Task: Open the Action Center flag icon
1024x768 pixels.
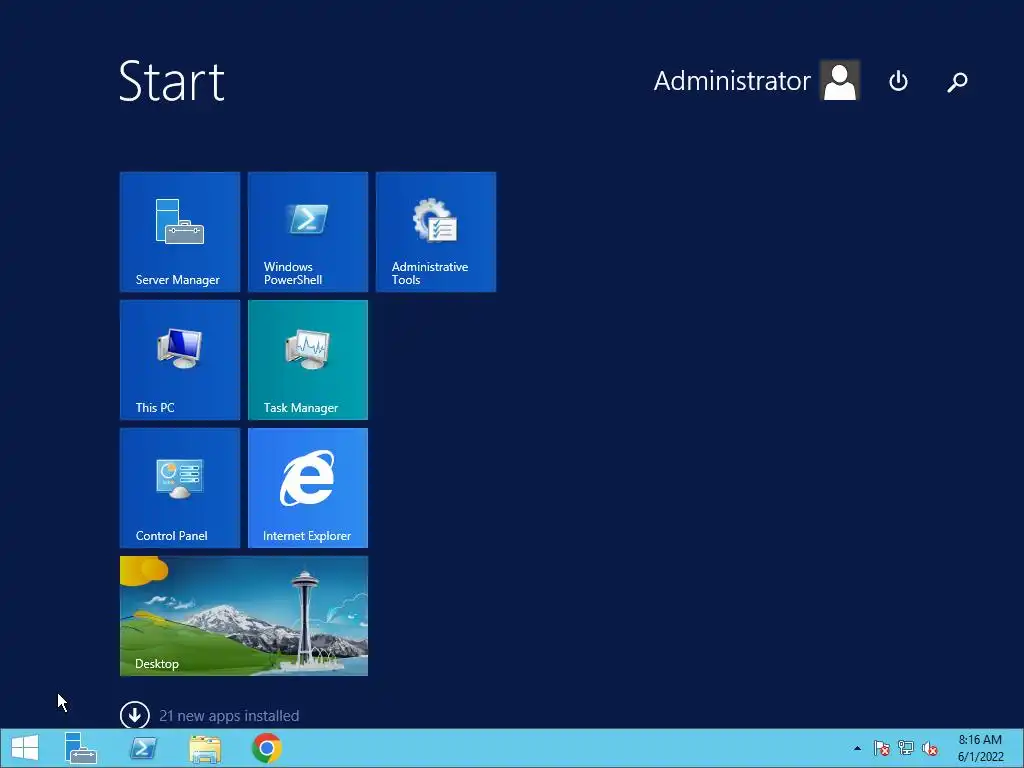Action: 882,748
